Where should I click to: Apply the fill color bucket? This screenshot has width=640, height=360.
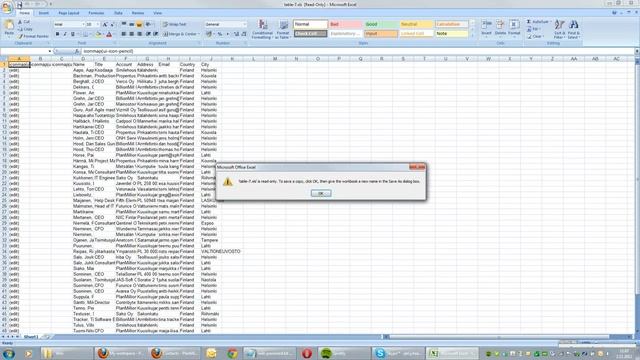pyautogui.click(x=98, y=34)
